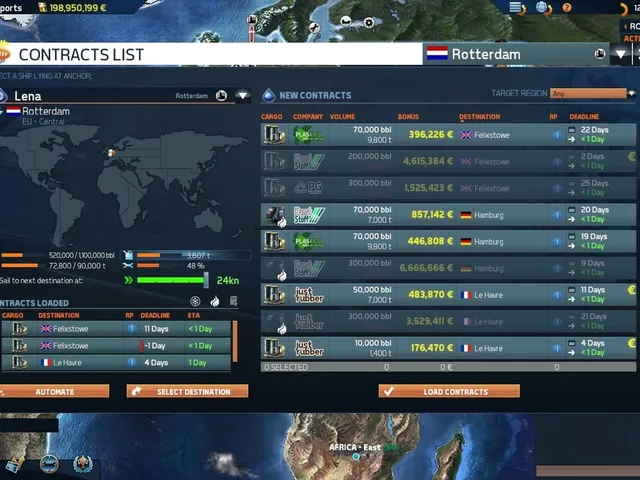The height and width of the screenshot is (480, 640).
Task: Click the harbor icon beside Rotterdam header
Action: point(600,53)
